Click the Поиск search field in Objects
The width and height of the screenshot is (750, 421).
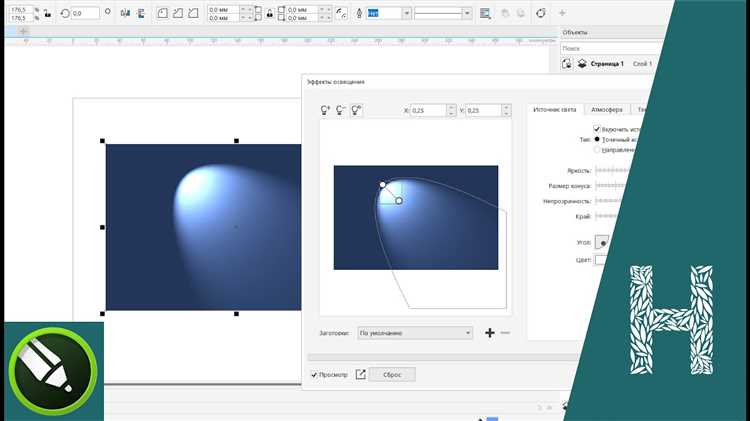pos(612,48)
